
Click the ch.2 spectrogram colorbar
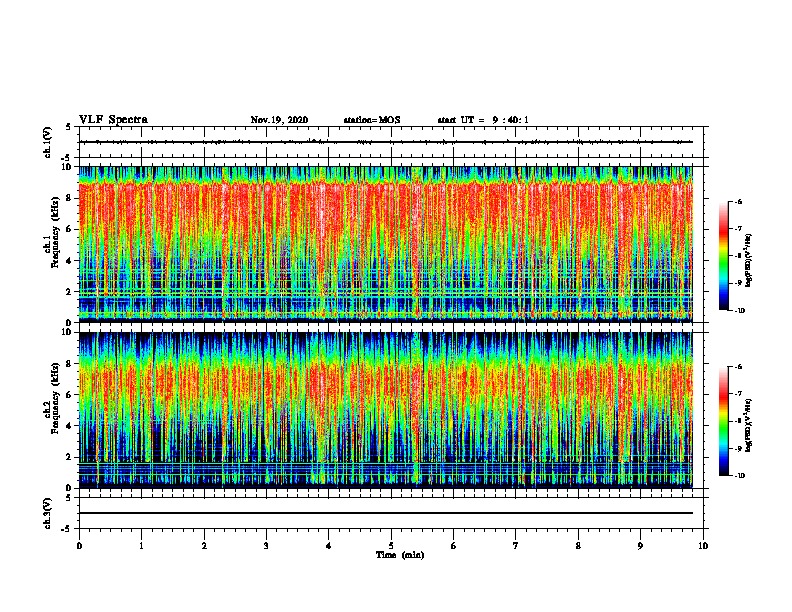click(x=723, y=421)
